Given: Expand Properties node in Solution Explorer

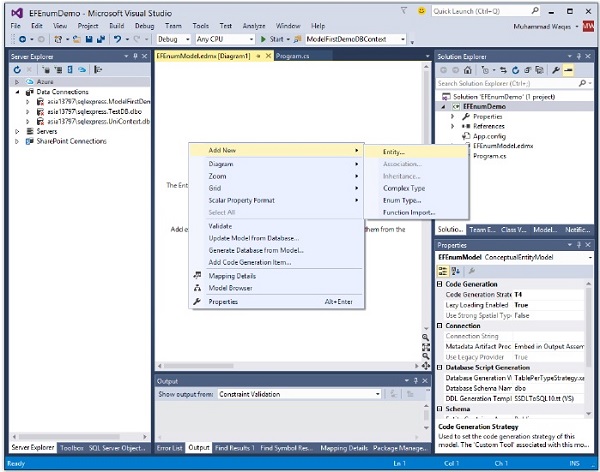Looking at the screenshot, I should coord(452,116).
